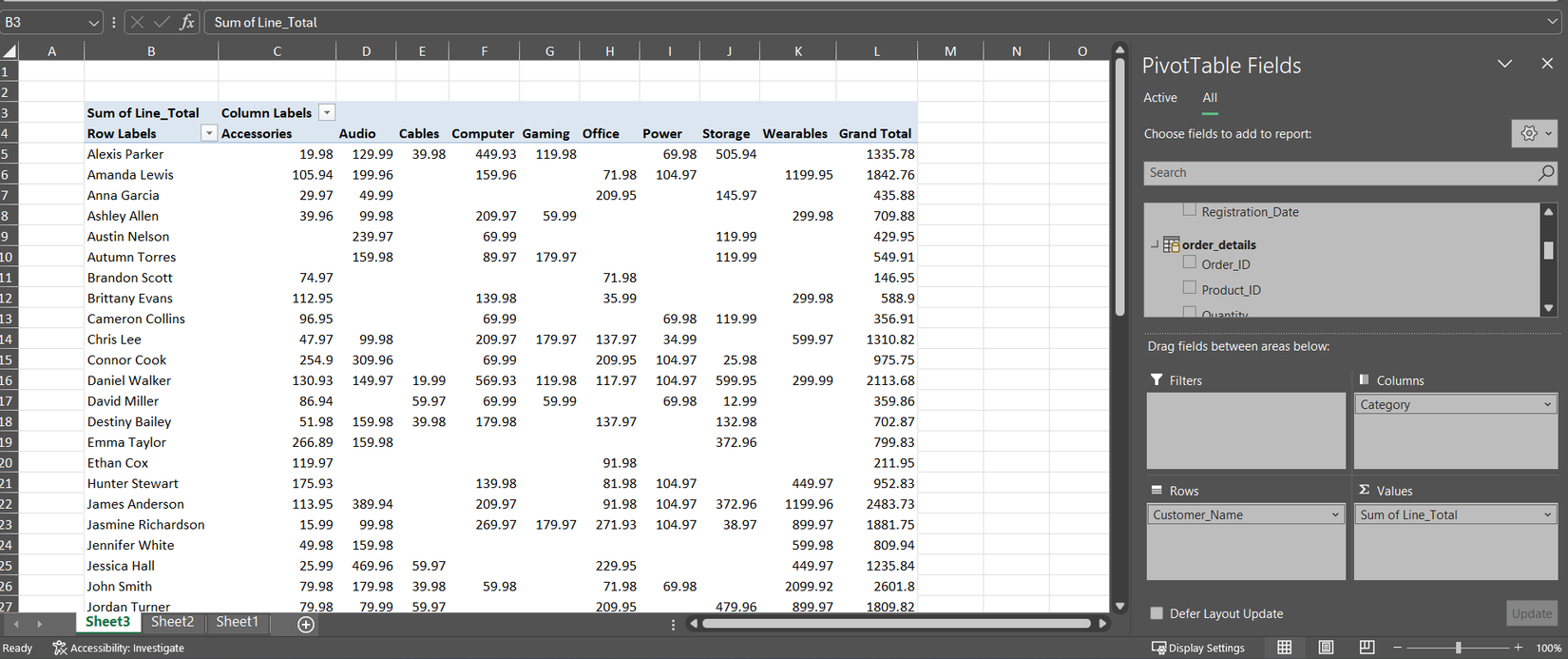Check the Order_ID field checkbox
Image resolution: width=1568 pixels, height=659 pixels.
coord(1189,263)
